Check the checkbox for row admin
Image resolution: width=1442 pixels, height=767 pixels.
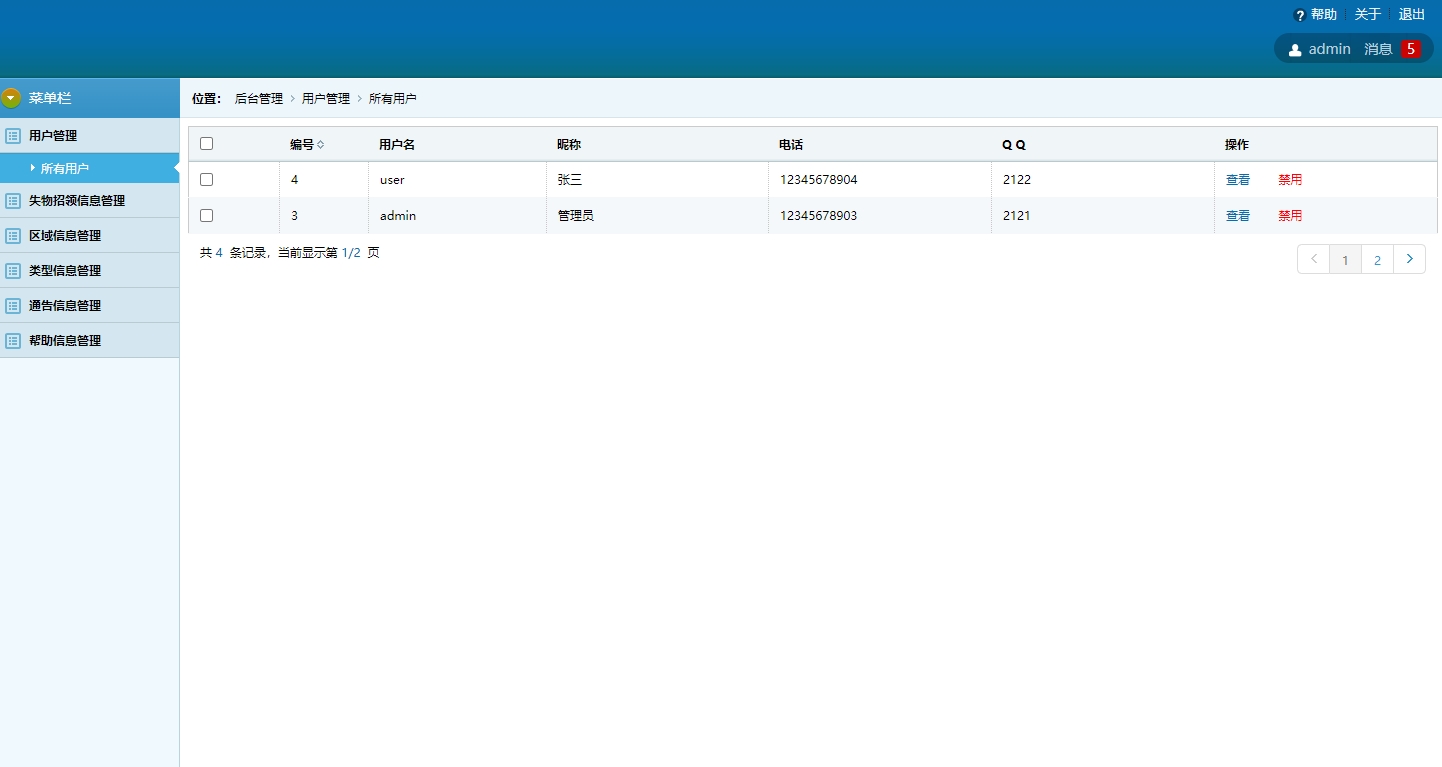pyautogui.click(x=207, y=216)
